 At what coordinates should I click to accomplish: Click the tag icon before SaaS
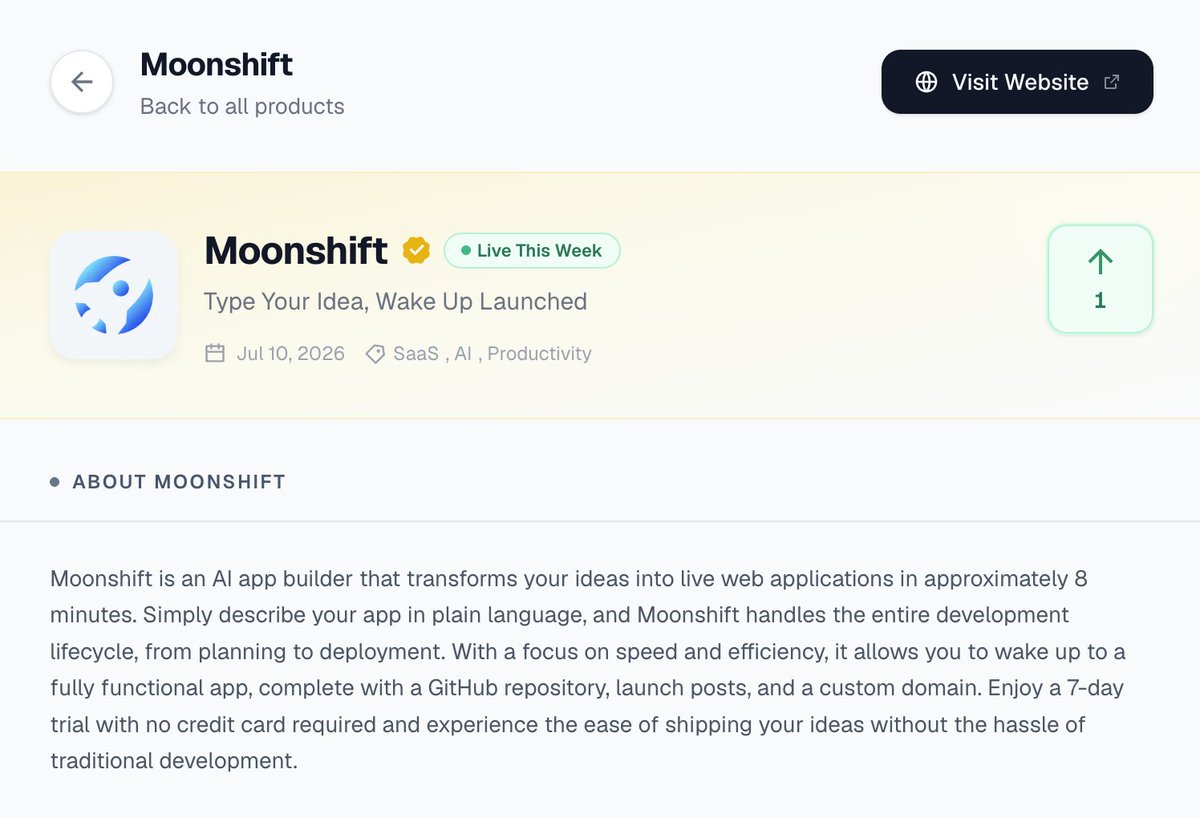click(375, 354)
